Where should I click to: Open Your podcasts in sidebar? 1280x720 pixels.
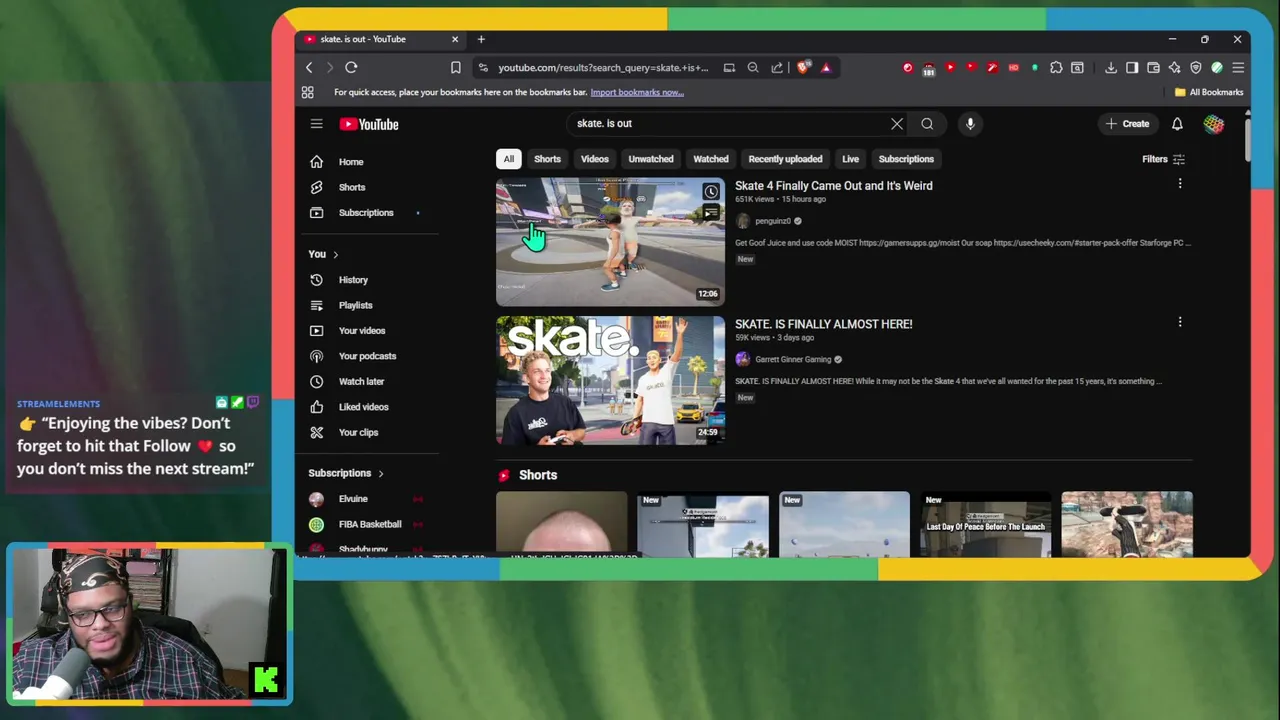point(369,356)
